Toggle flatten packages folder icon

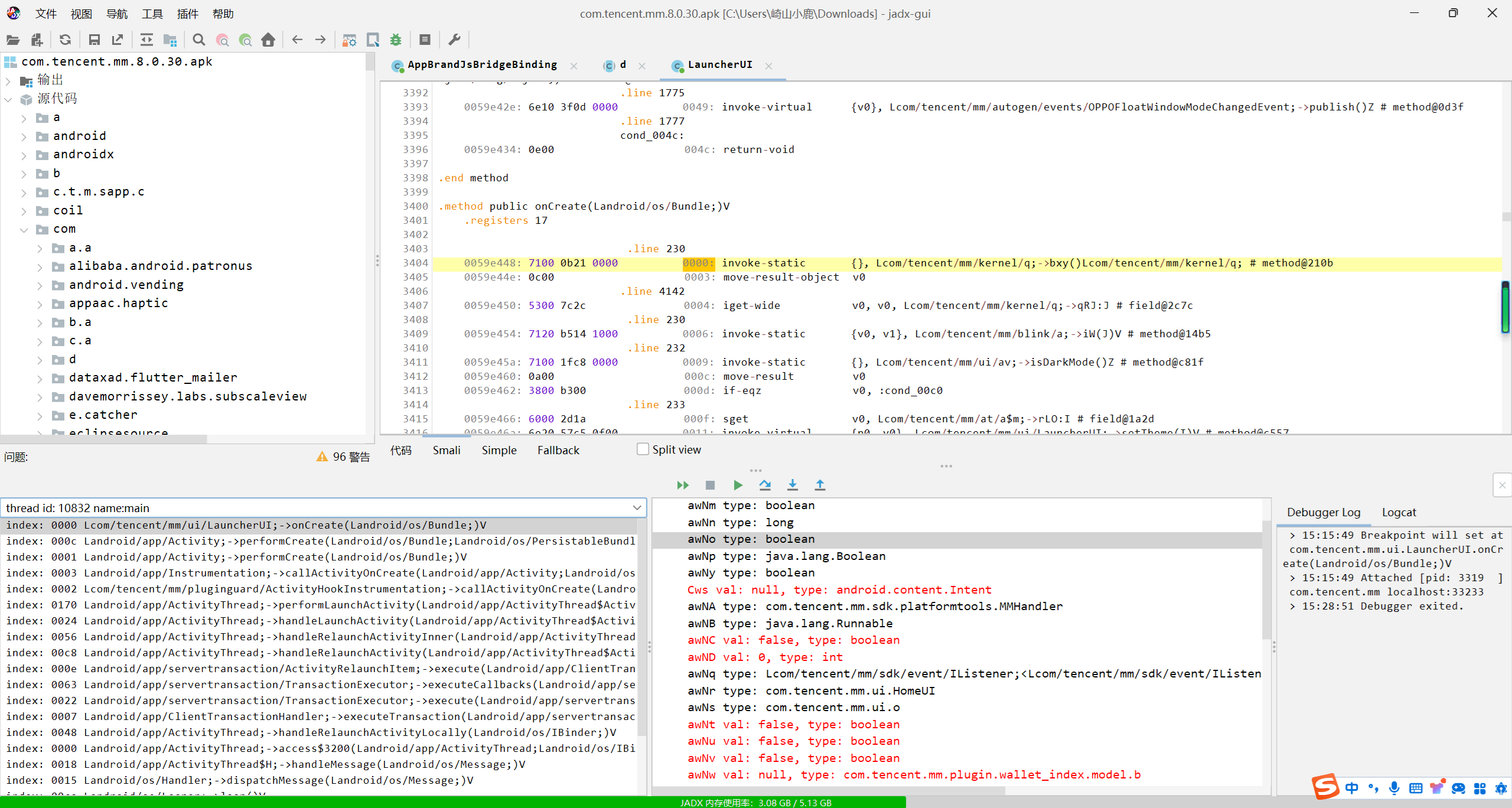click(170, 40)
